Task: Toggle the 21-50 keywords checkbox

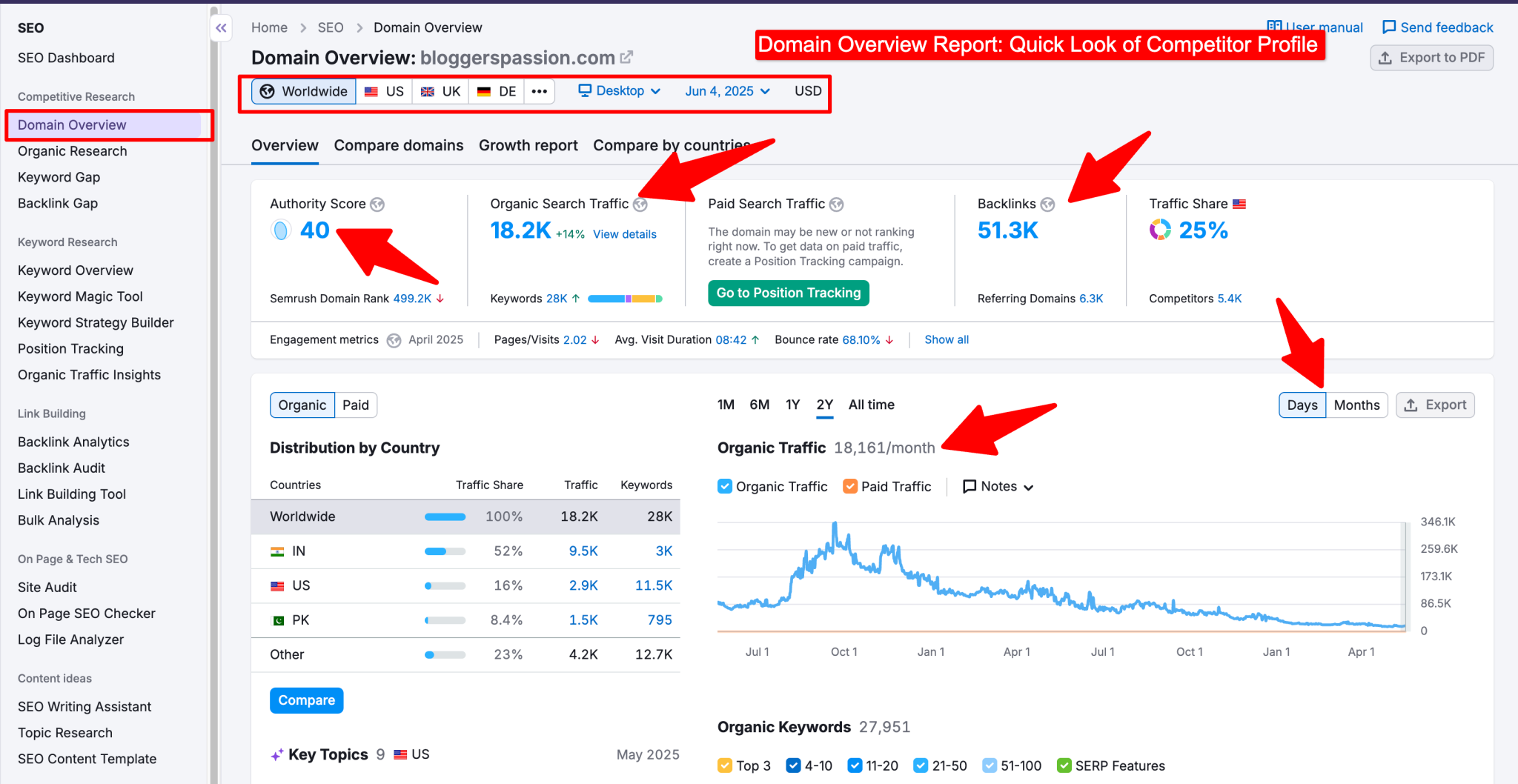Action: 921,765
